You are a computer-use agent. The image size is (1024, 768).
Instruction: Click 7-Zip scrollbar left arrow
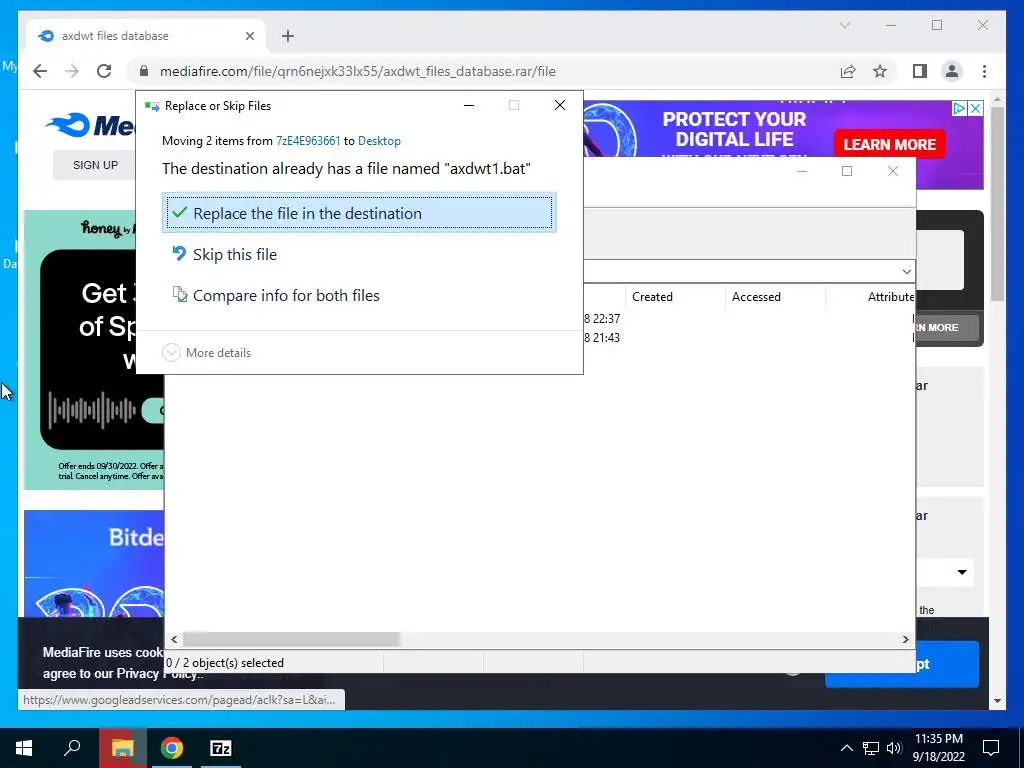point(174,639)
